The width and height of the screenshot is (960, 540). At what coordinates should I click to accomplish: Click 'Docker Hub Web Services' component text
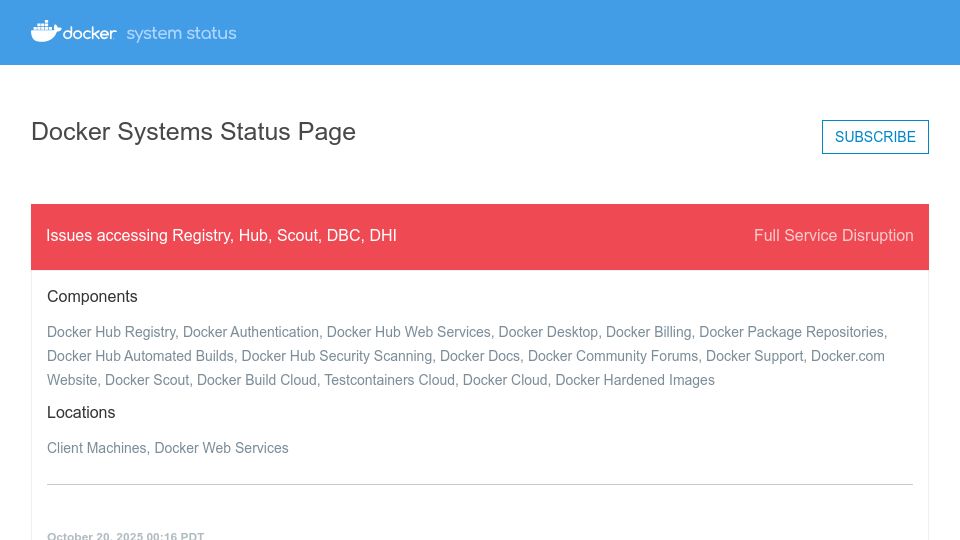(x=408, y=332)
